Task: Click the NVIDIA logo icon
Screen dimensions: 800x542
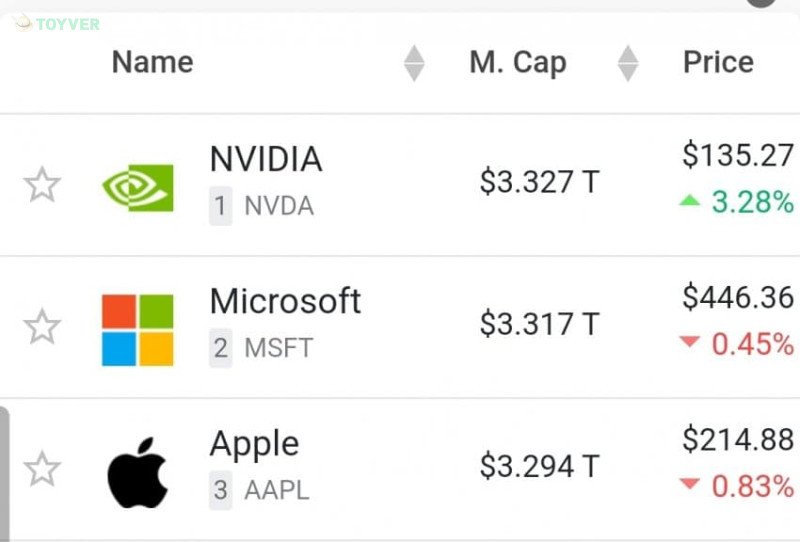Action: tap(138, 187)
